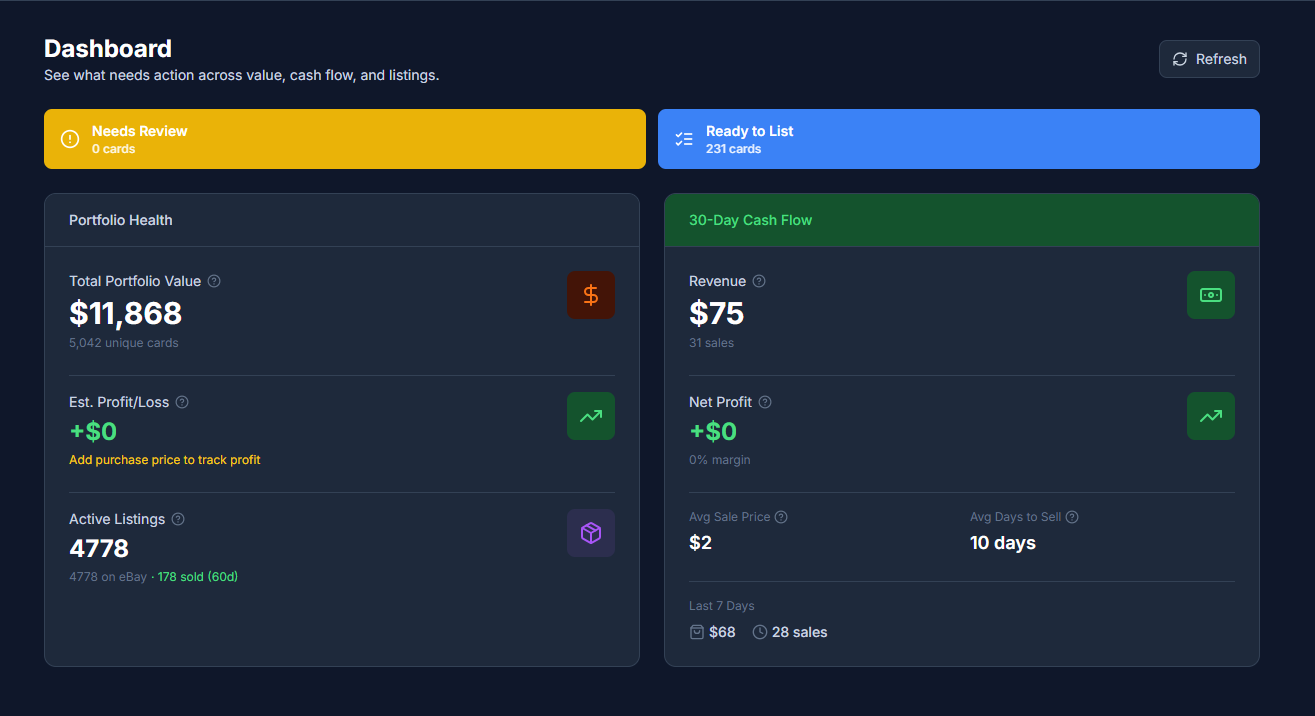The height and width of the screenshot is (716, 1315).
Task: Open the Net Profit help tooltip
Action: [765, 402]
